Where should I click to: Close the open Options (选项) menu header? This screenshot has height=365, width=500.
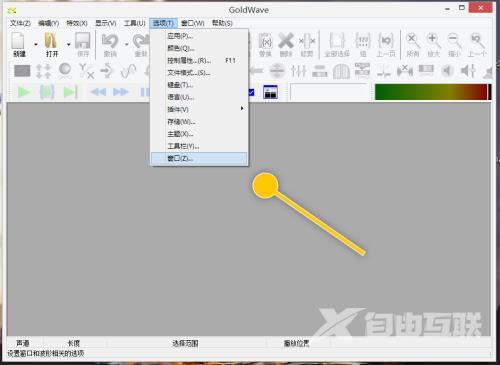point(163,23)
